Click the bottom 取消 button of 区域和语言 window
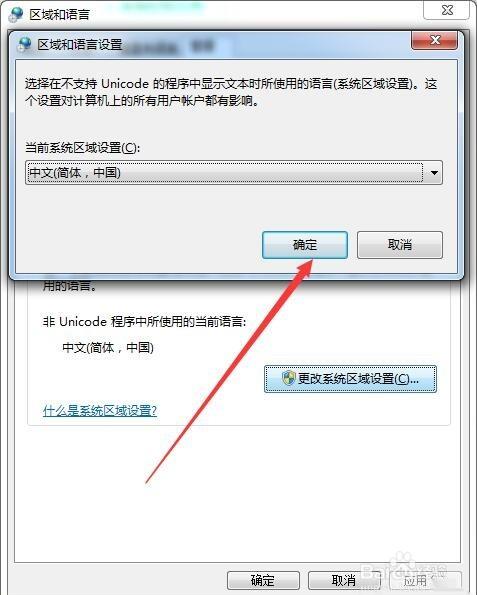The width and height of the screenshot is (477, 595). point(344,581)
